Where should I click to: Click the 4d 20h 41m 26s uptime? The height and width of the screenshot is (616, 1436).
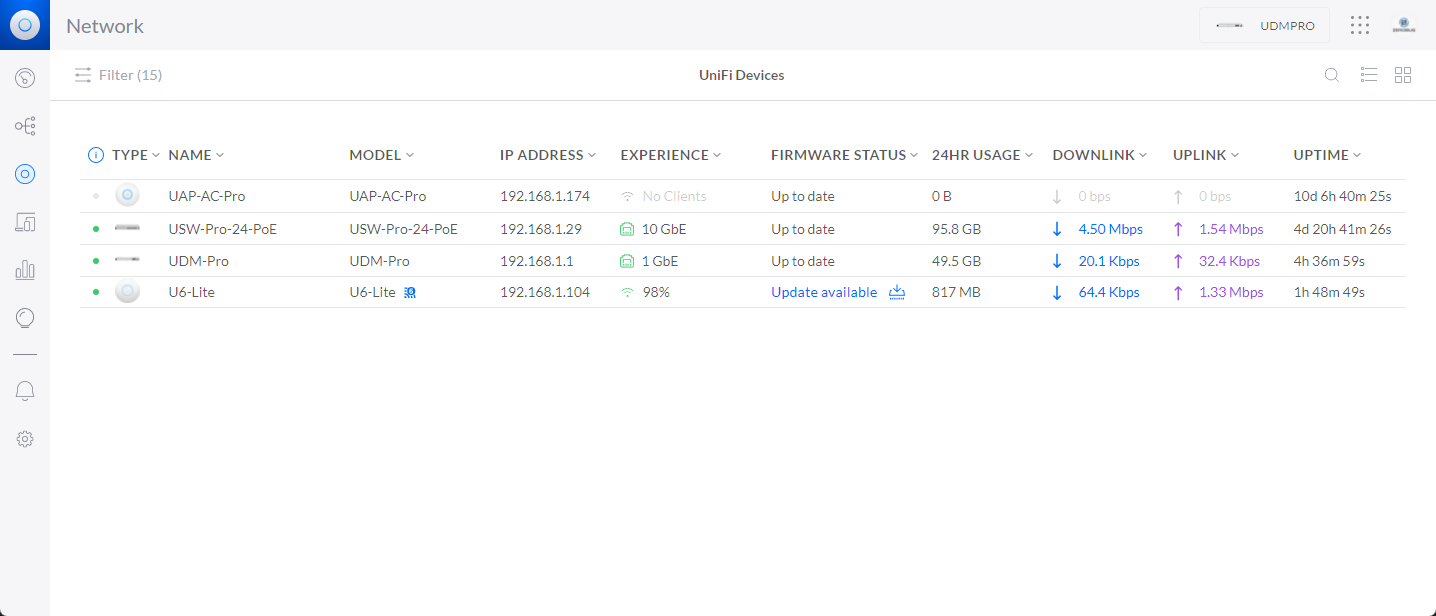pyautogui.click(x=1343, y=229)
